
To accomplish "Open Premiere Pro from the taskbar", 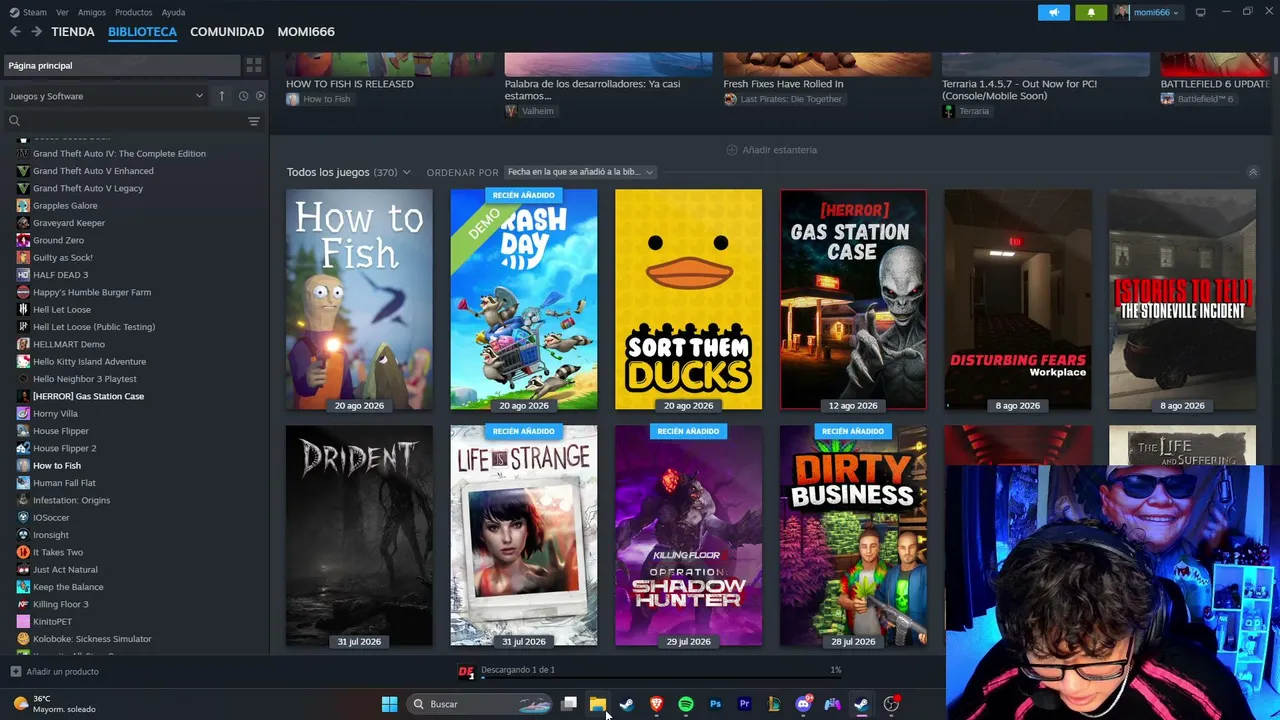I will [744, 704].
